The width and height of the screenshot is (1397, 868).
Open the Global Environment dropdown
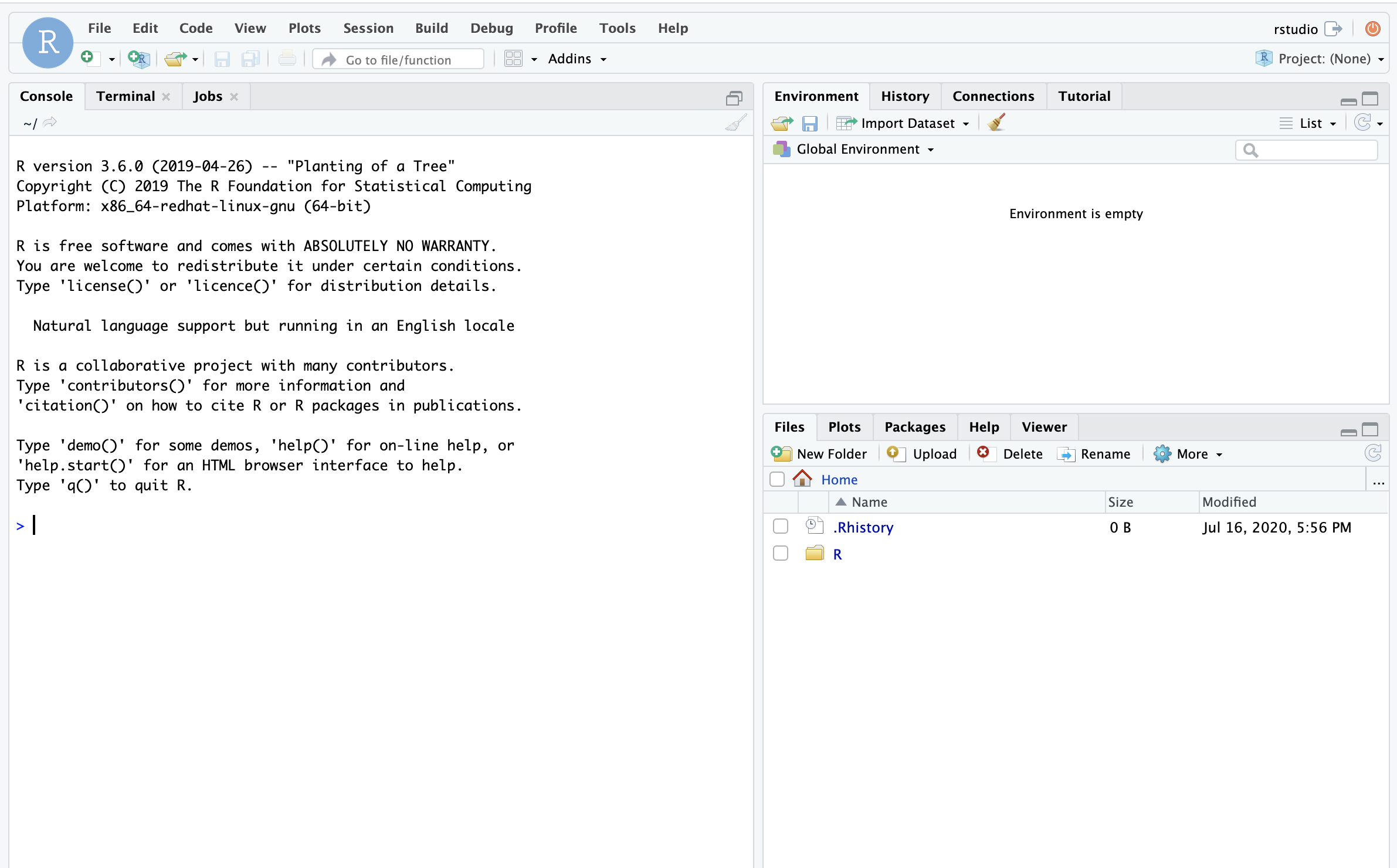(854, 149)
